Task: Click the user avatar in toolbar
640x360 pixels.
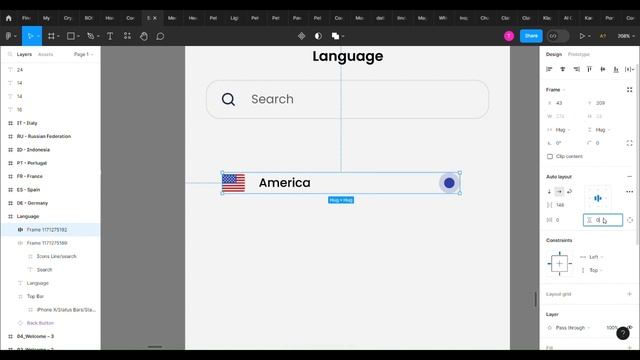Action: point(509,36)
